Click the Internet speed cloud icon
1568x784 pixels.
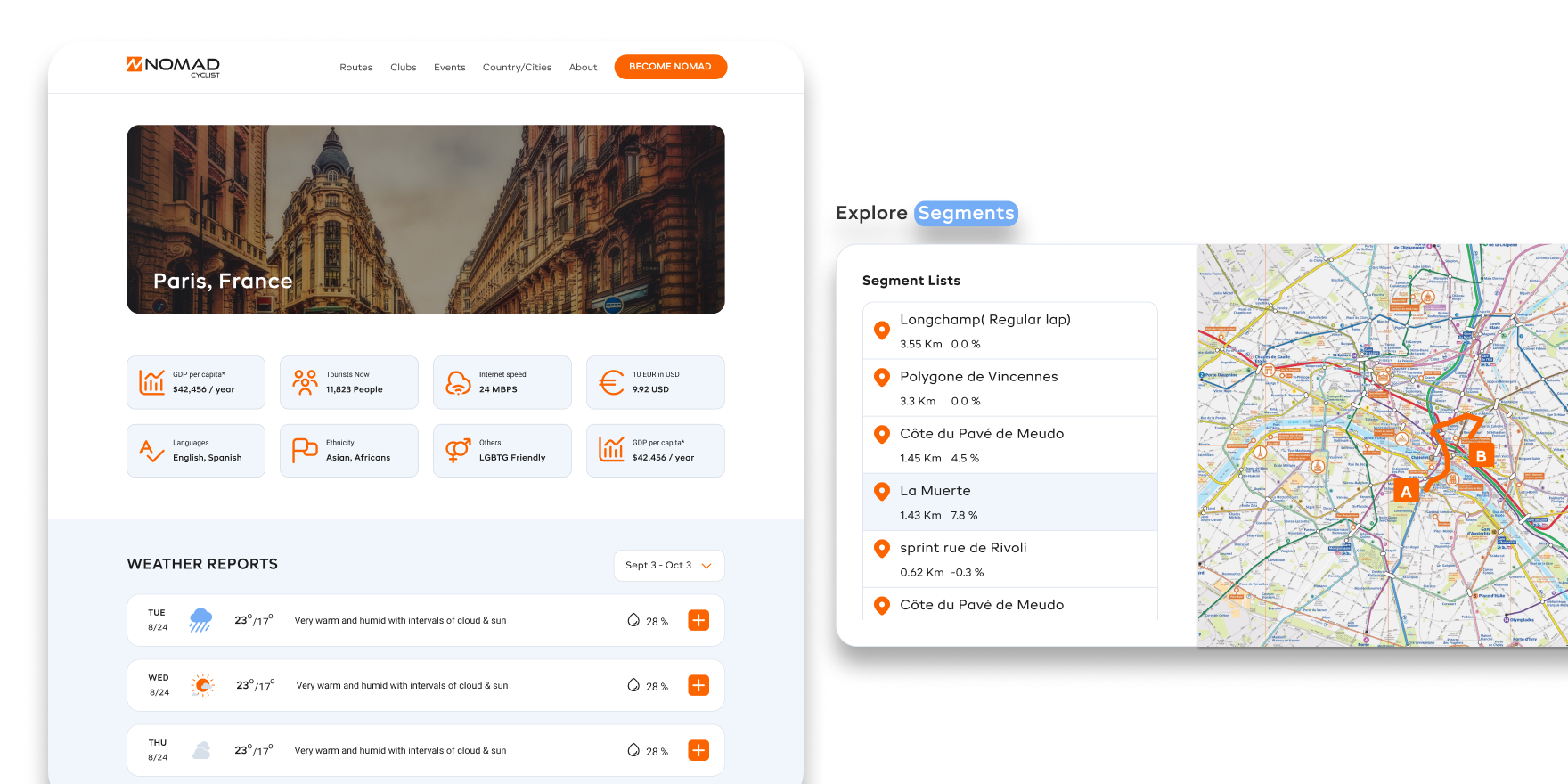tap(458, 382)
